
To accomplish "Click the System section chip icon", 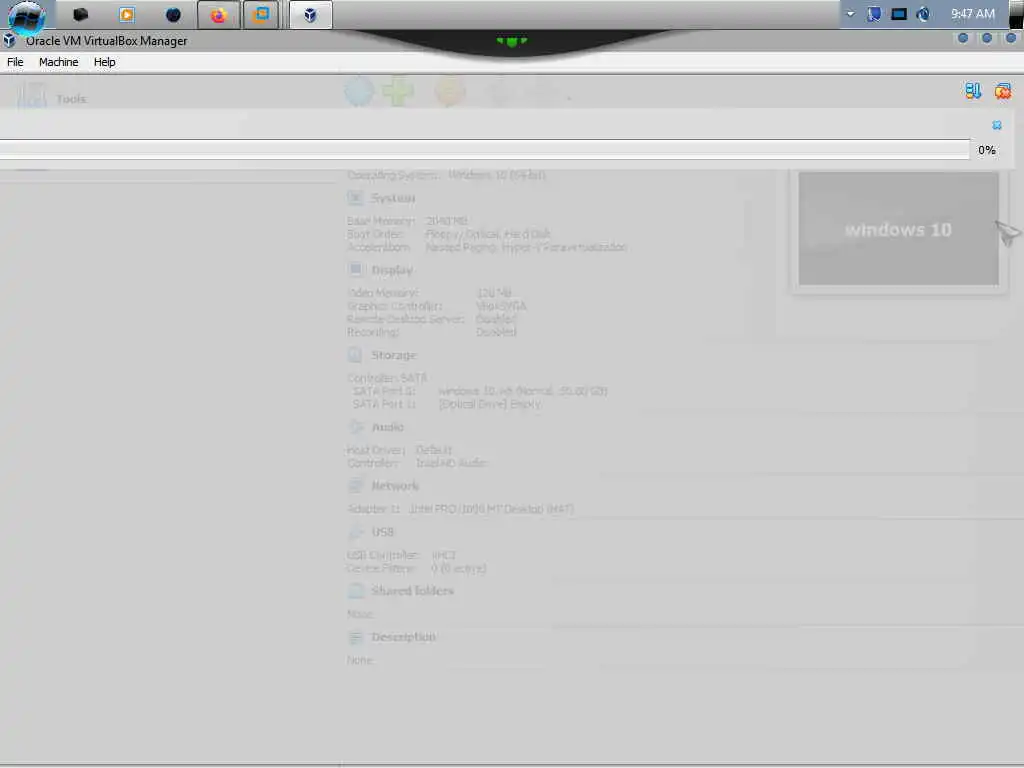I will pyautogui.click(x=355, y=197).
